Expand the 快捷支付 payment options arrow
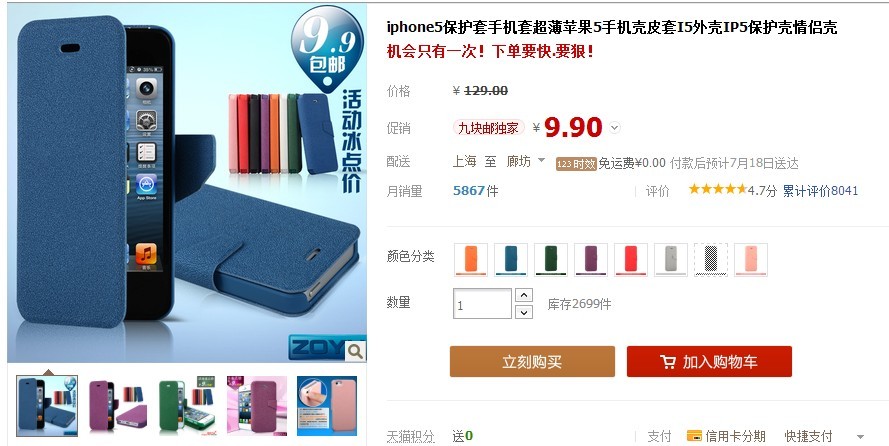 coord(860,437)
